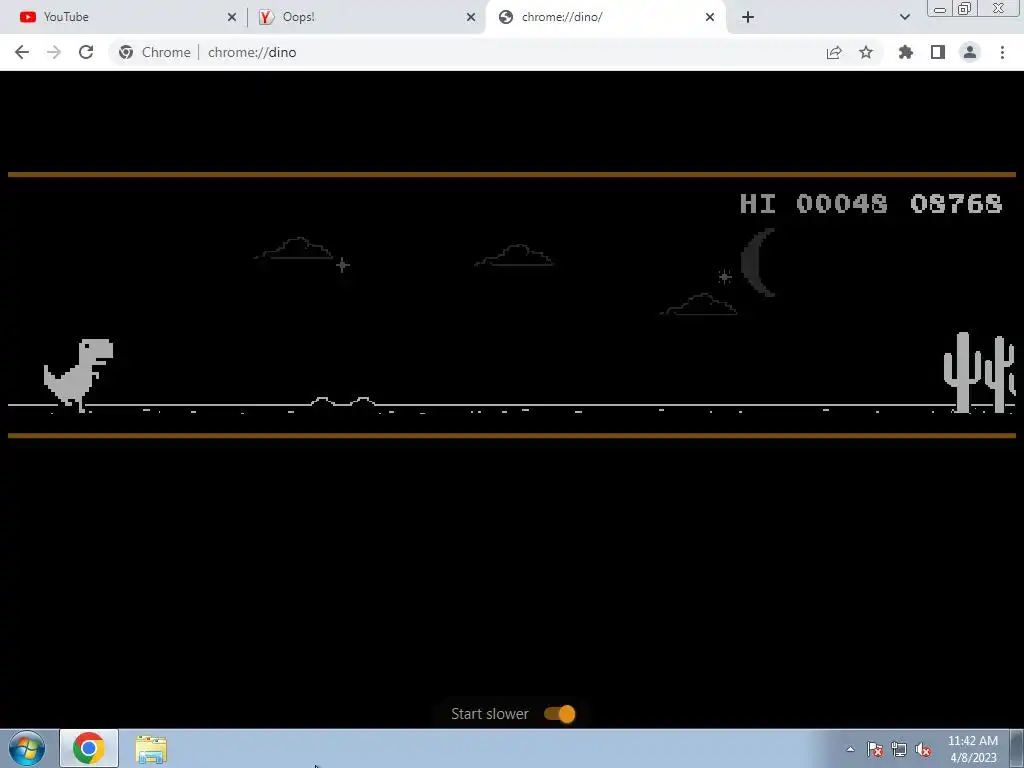
Task: Close the chrome://dino/ tab
Action: tap(710, 18)
